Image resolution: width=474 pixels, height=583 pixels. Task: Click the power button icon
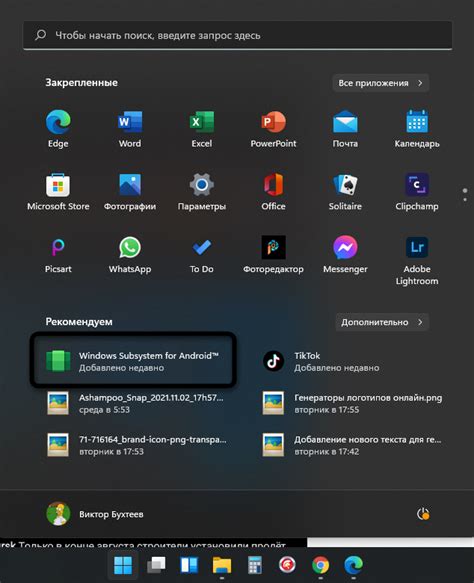click(423, 514)
